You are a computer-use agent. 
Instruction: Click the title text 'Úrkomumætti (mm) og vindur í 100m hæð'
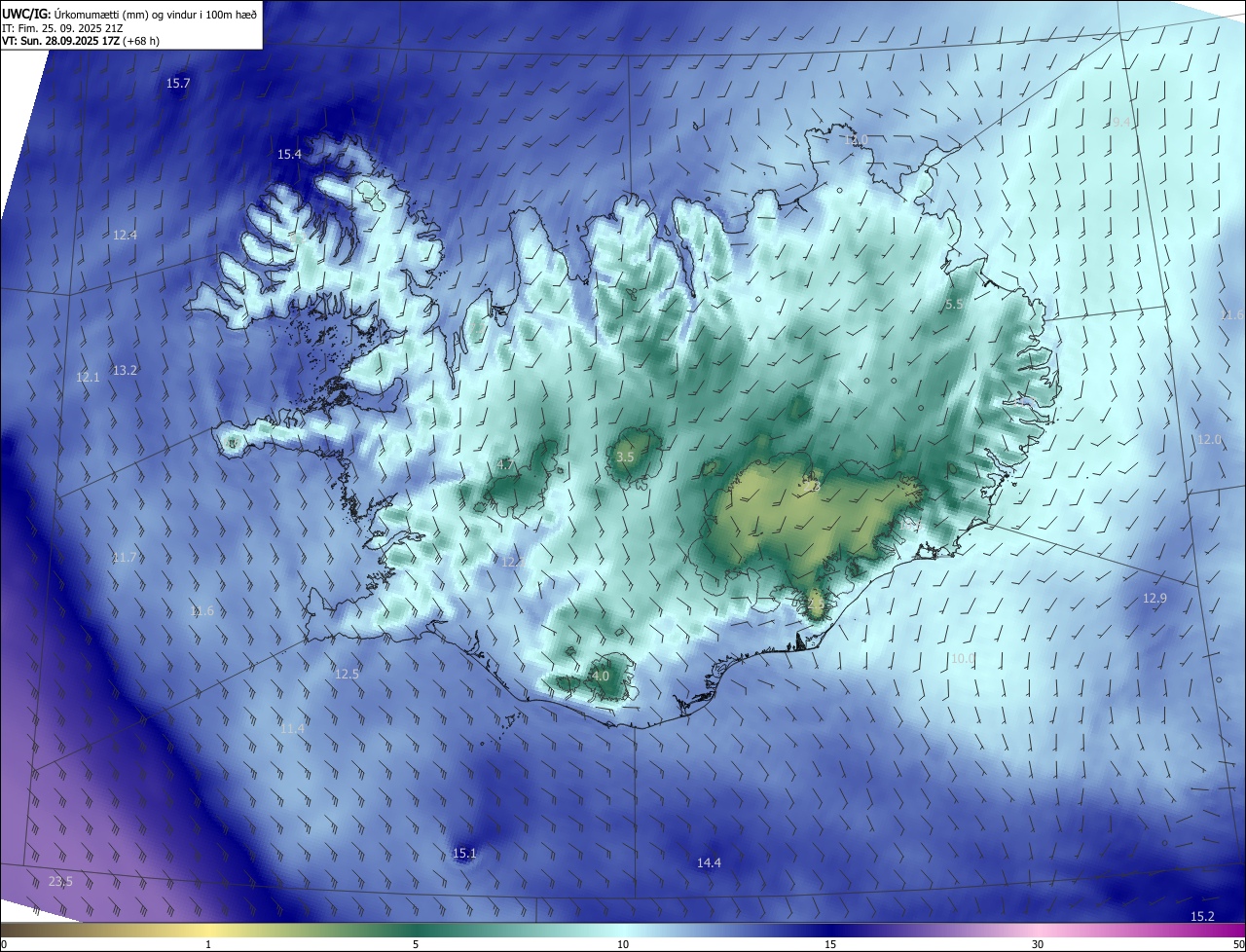click(x=158, y=13)
